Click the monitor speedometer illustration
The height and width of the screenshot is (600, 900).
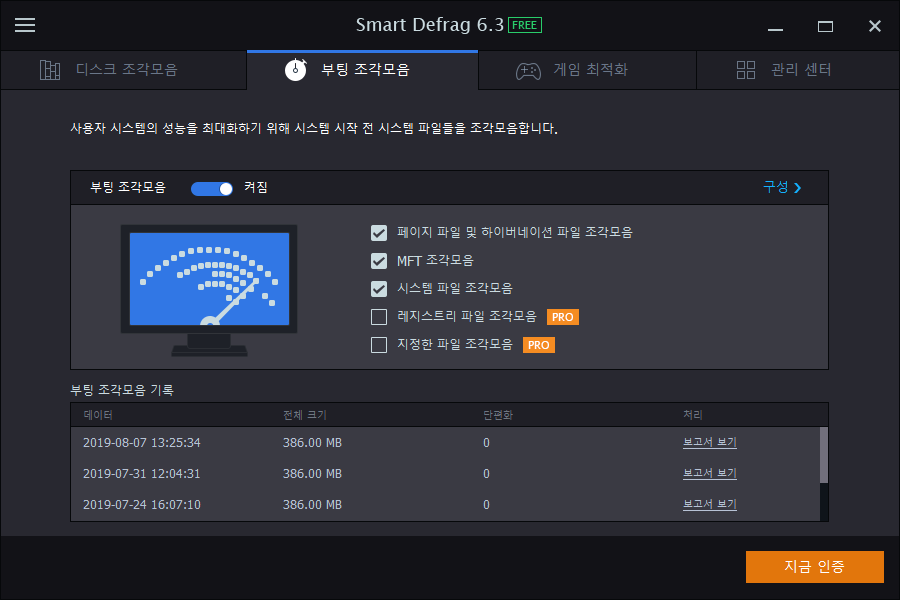[209, 290]
